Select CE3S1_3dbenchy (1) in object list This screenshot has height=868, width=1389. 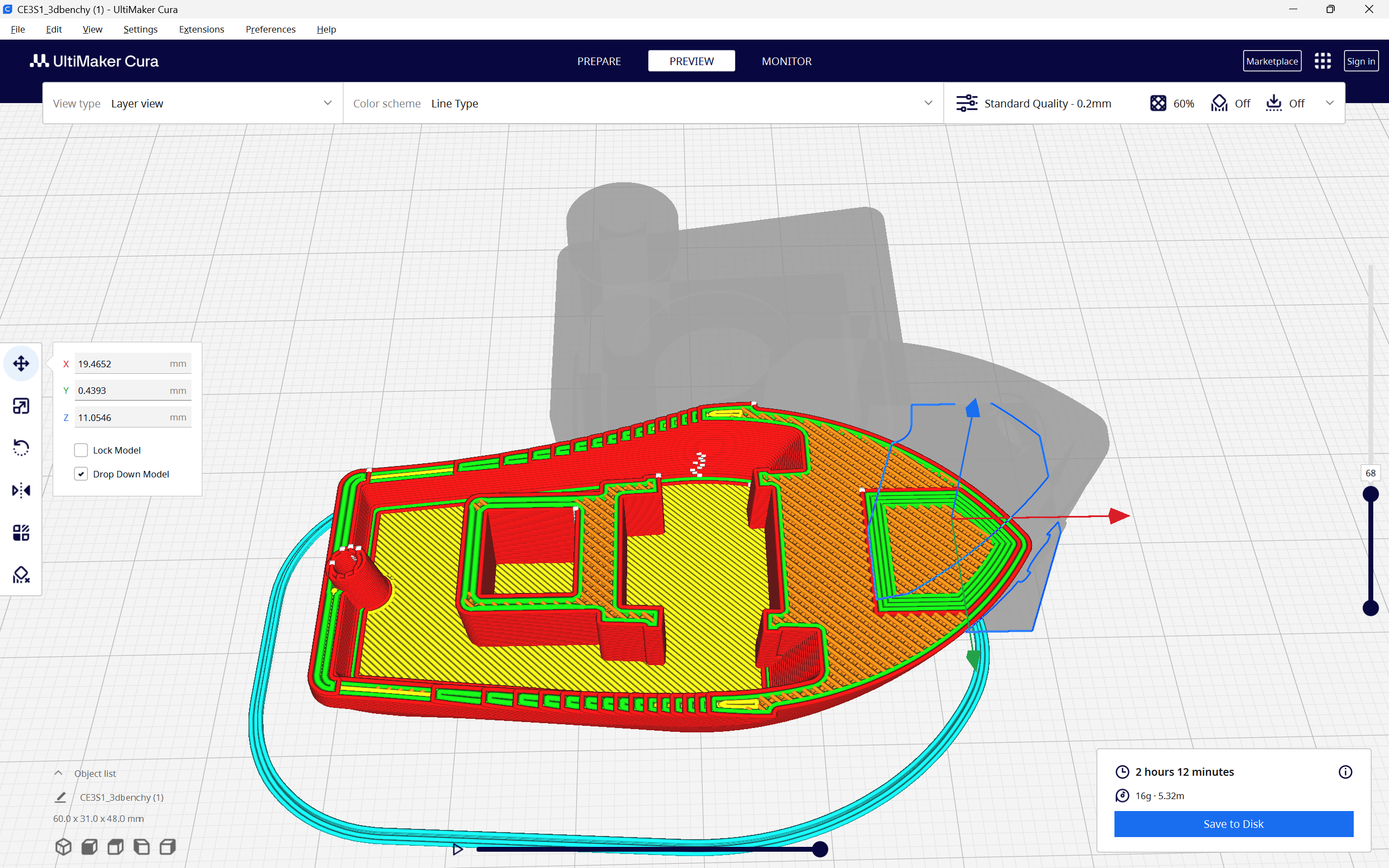point(122,797)
